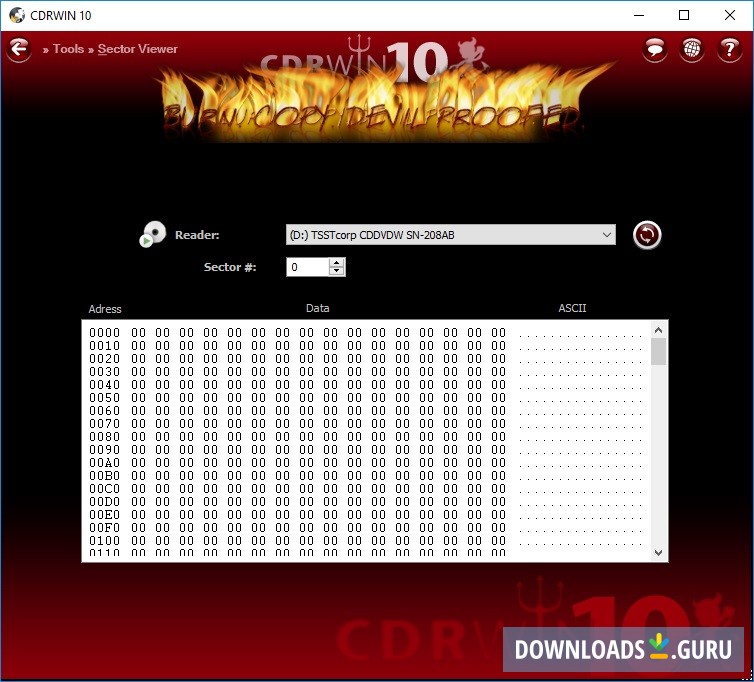Viewport: 754px width, 682px height.
Task: Click into the Sector # input field
Action: 308,267
